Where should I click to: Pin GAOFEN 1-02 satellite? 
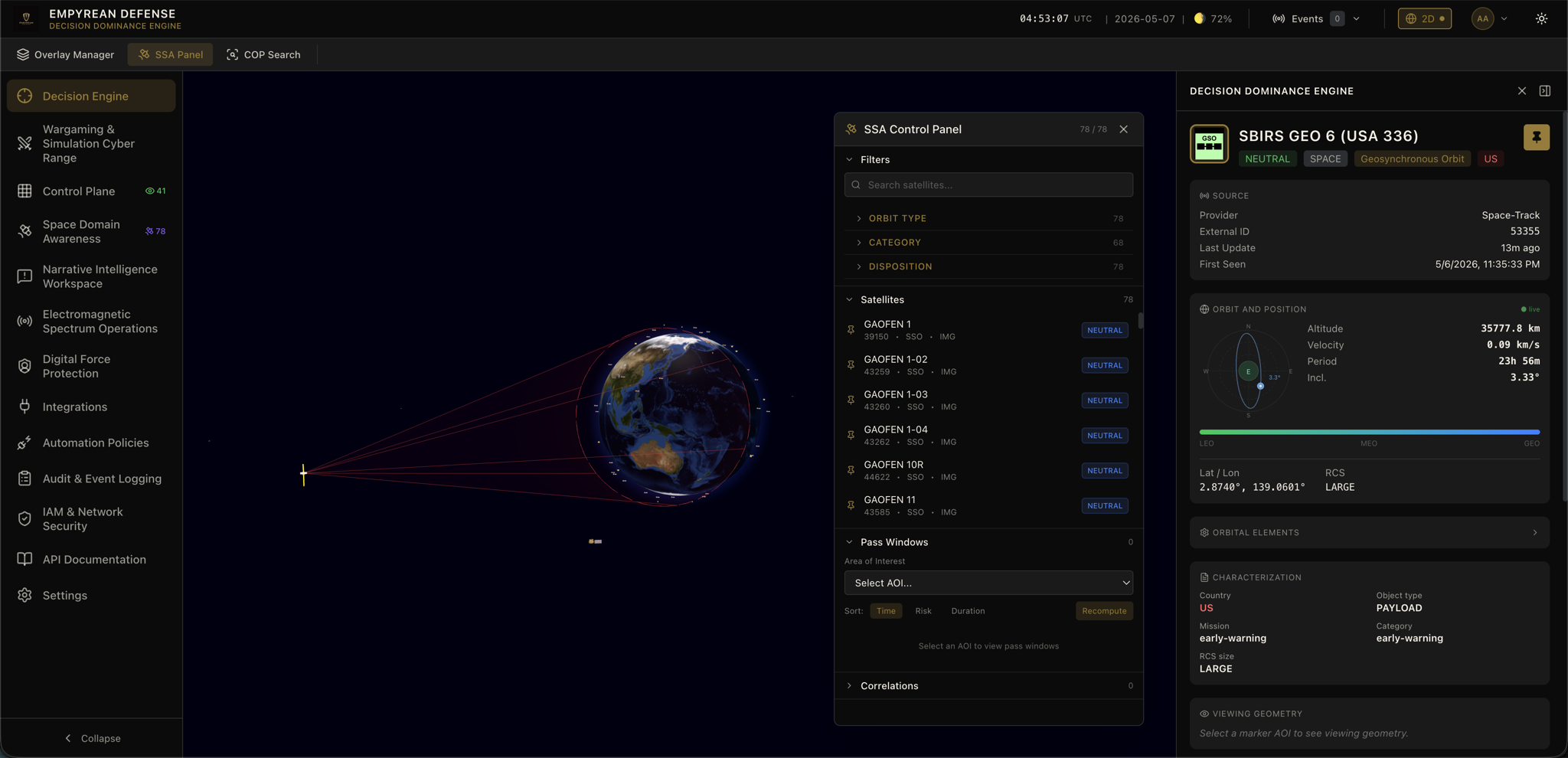851,365
